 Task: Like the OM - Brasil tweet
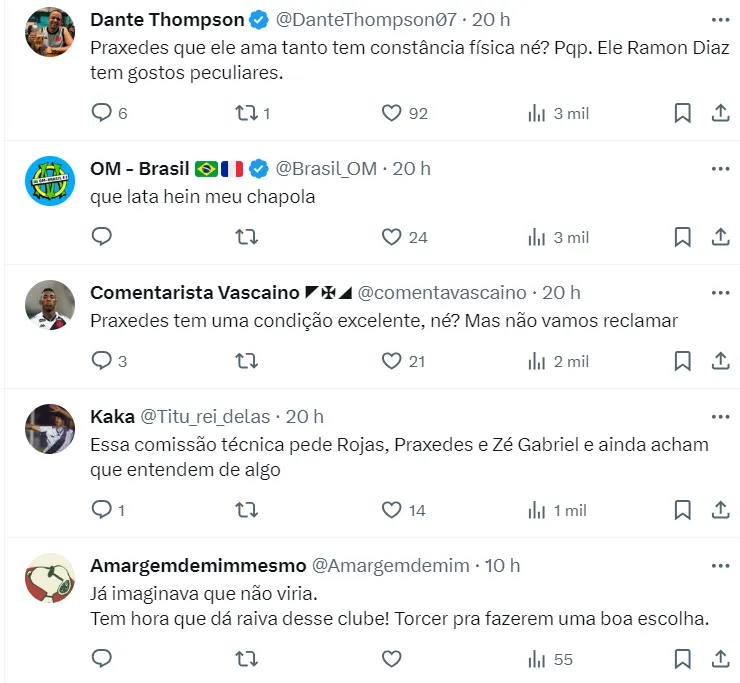pos(392,237)
